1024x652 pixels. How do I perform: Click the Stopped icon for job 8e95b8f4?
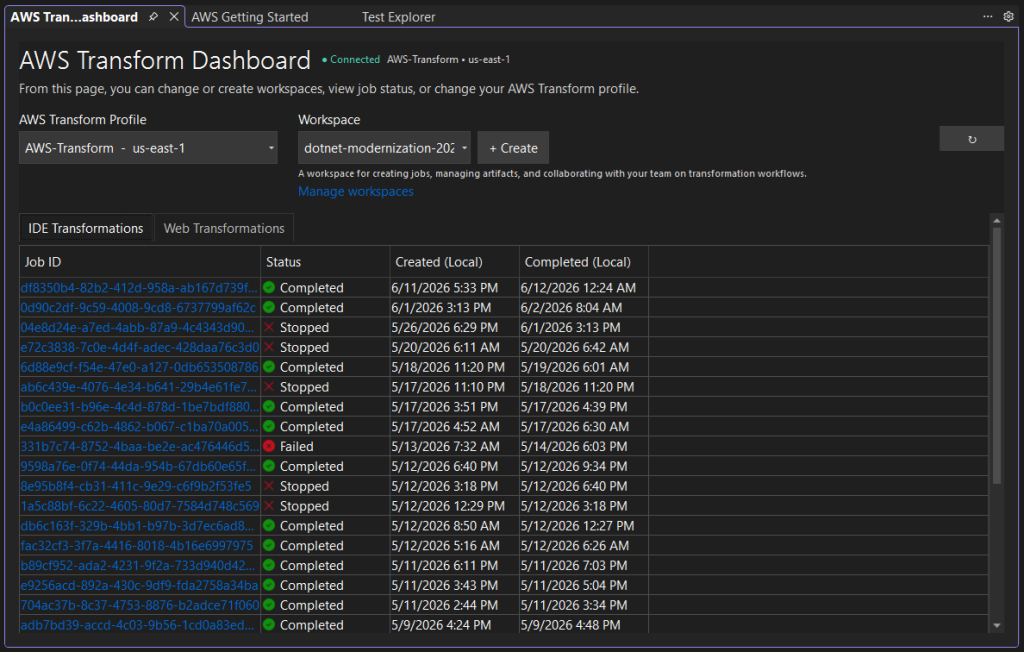[269, 486]
